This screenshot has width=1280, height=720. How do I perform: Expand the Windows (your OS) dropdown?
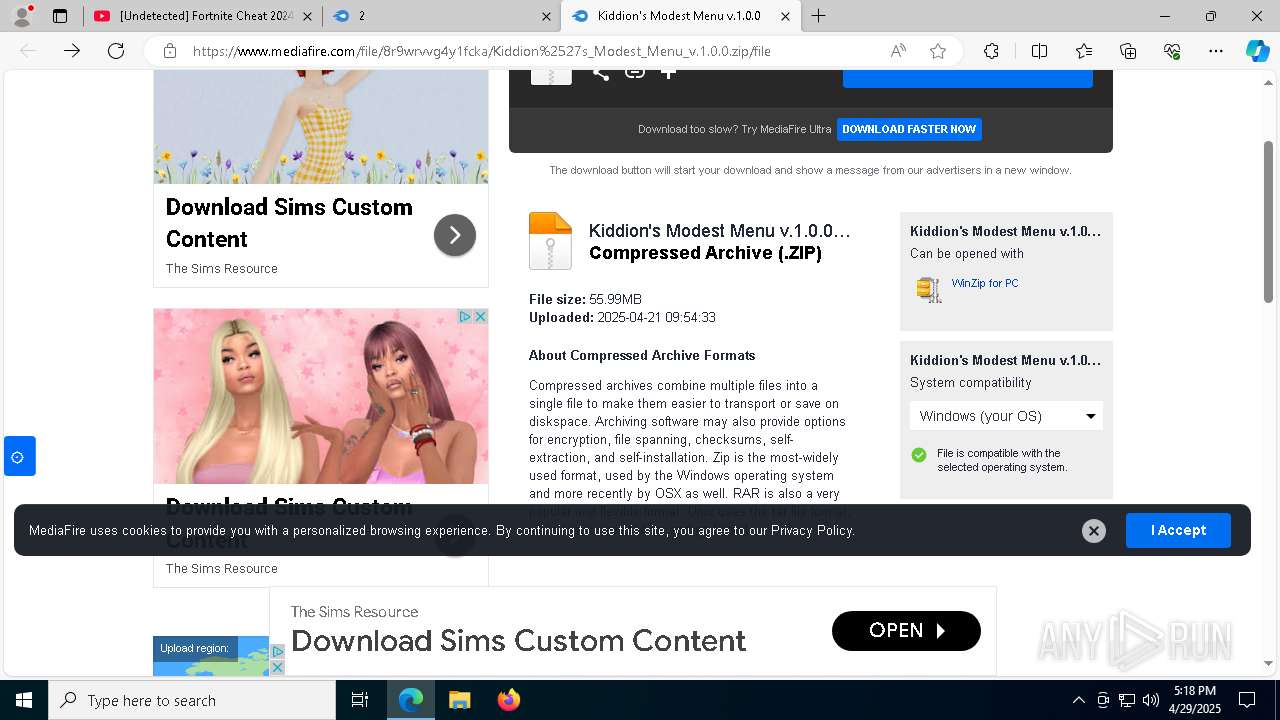(x=1006, y=416)
